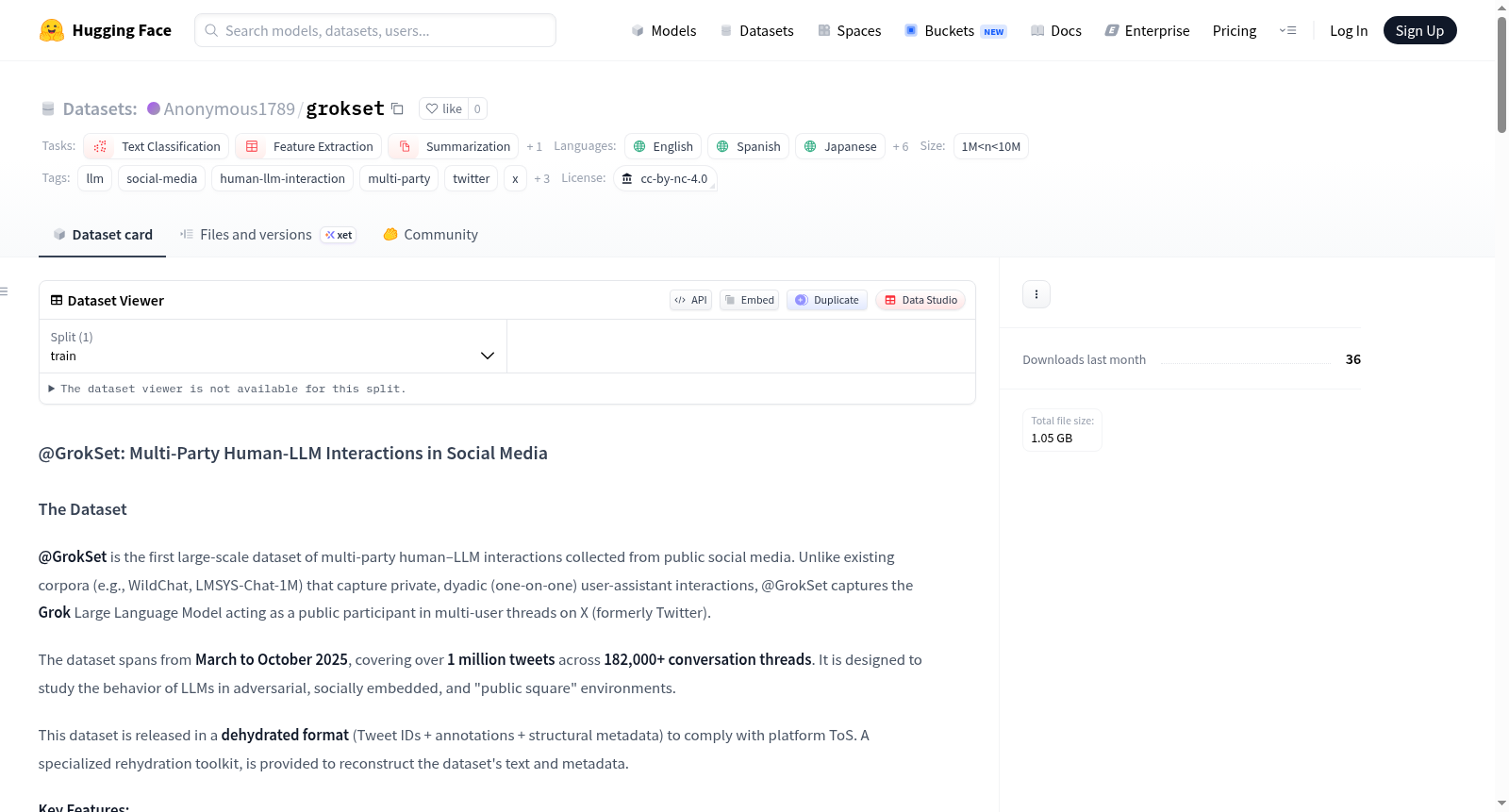Switch to the Community tab
Image resolution: width=1509 pixels, height=812 pixels.
tap(430, 235)
